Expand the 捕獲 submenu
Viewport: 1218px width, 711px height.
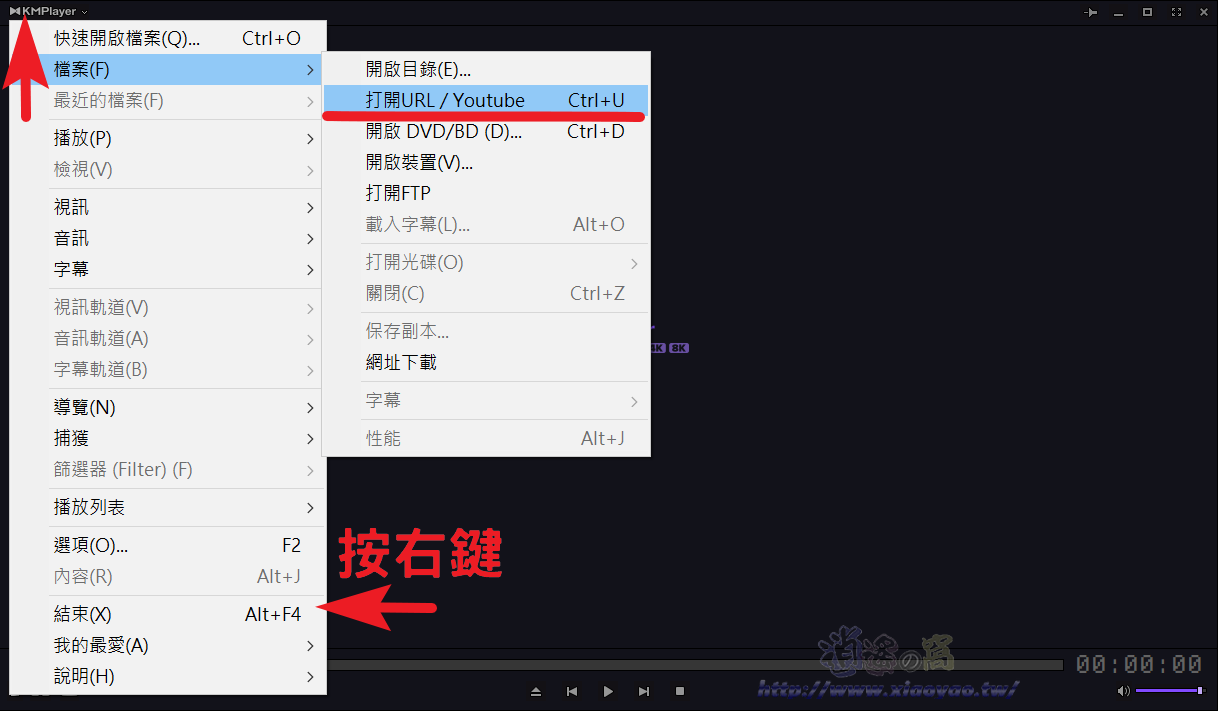coord(168,438)
